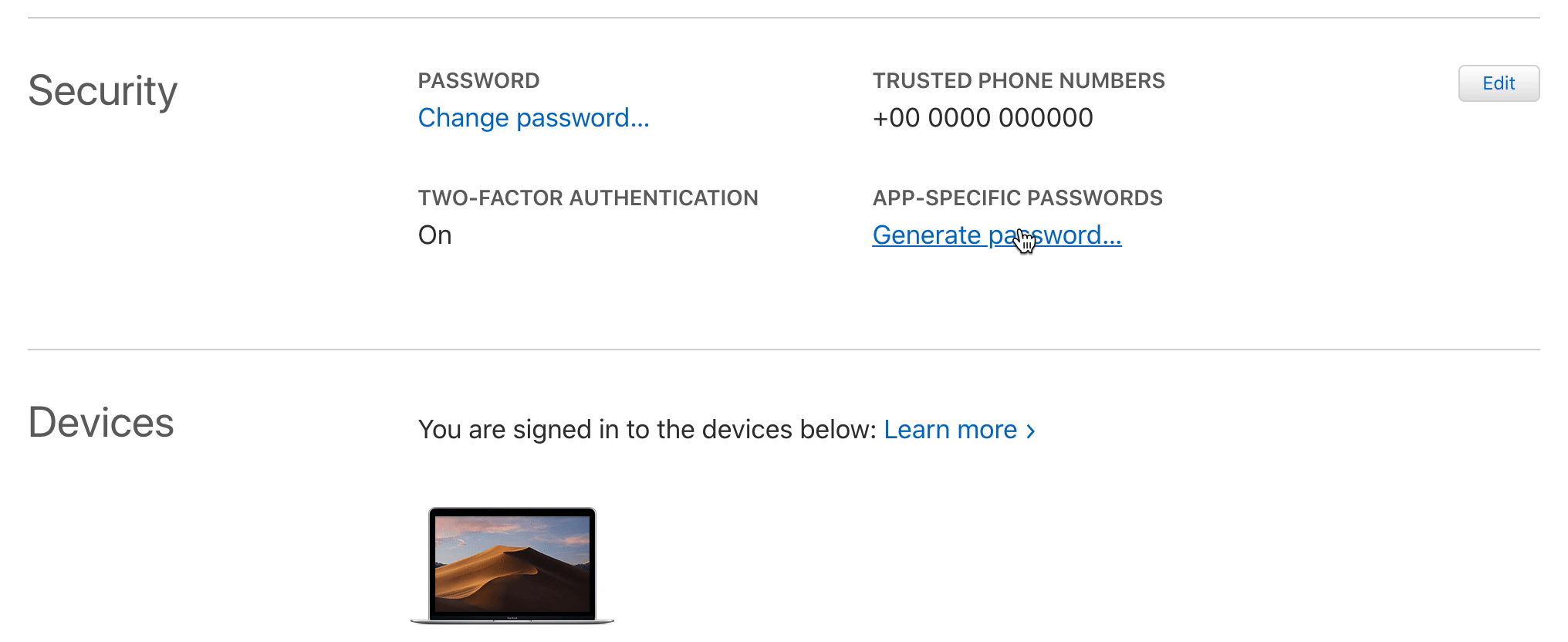Click the divider line above Security section
Screen dimensions: 1568x642
[783, 18]
